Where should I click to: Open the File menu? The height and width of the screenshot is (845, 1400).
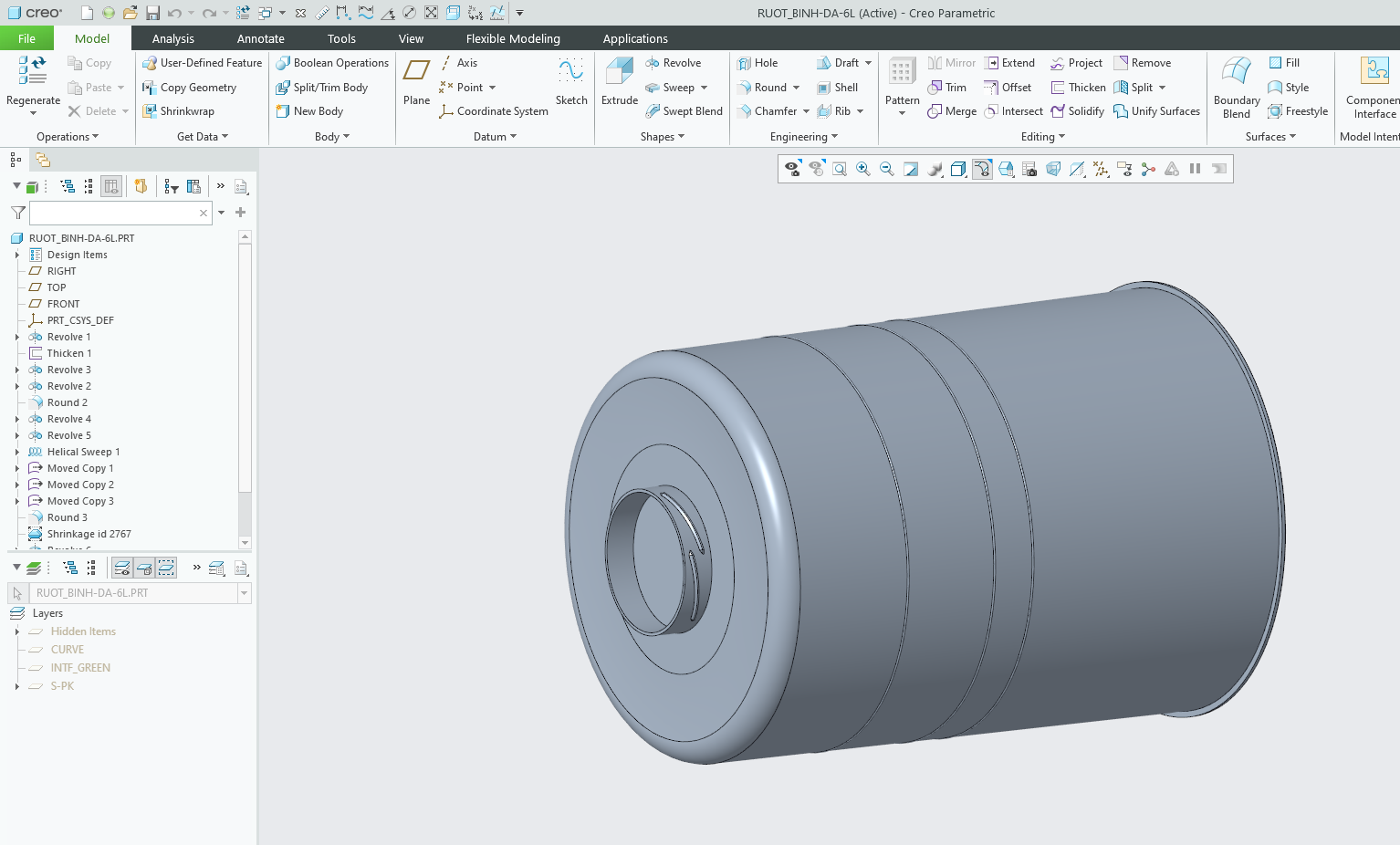26,38
